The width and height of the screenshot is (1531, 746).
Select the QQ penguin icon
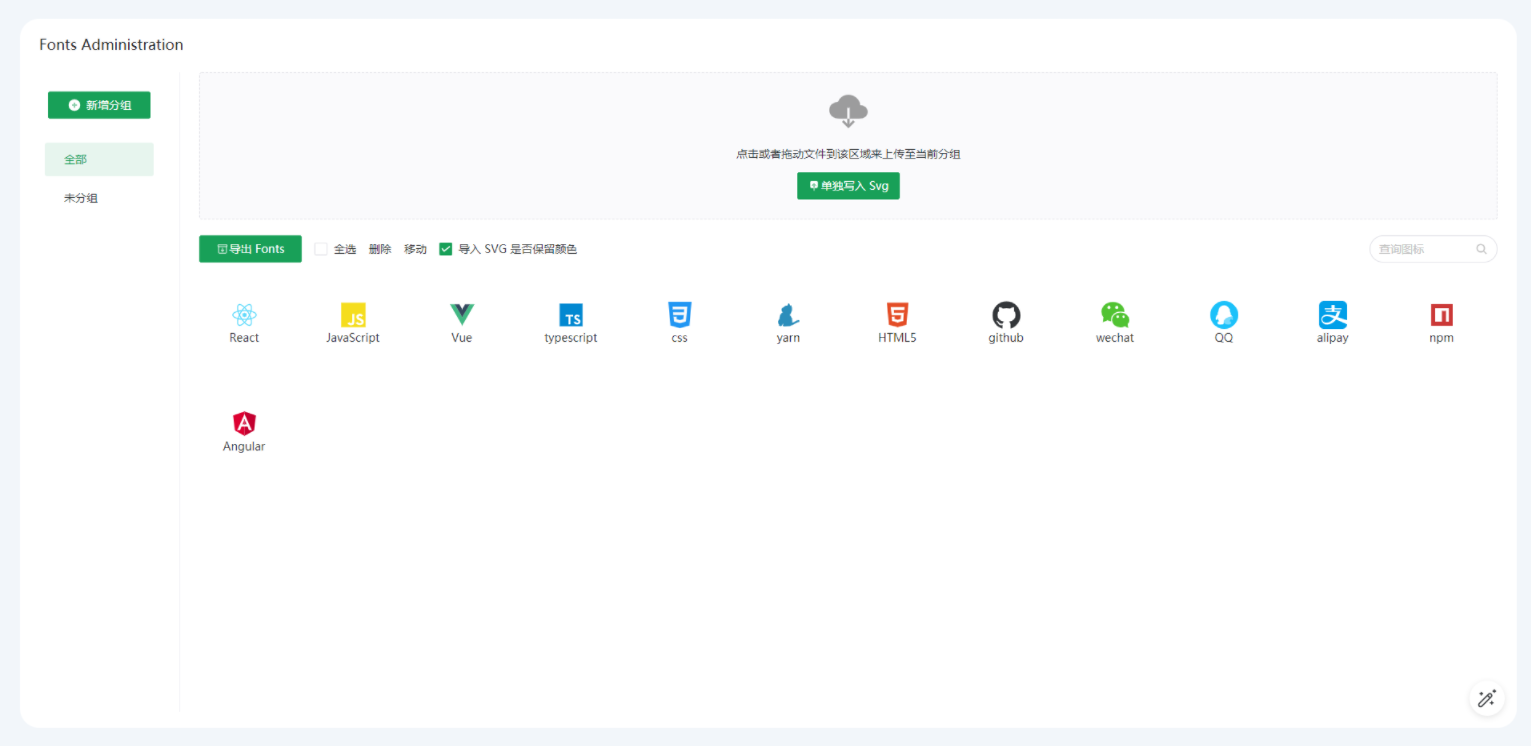1224,315
